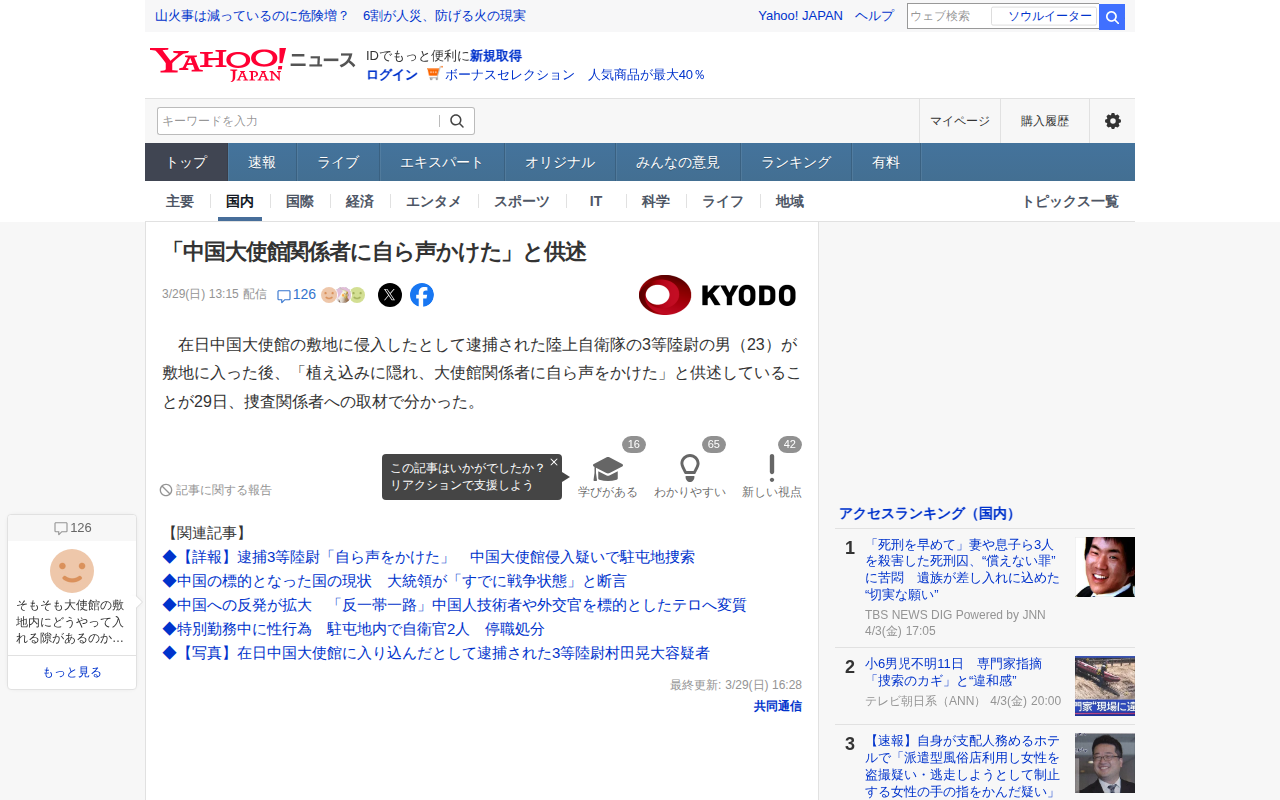Switch to 主要 category
Image resolution: width=1280 pixels, height=800 pixels.
(x=180, y=201)
